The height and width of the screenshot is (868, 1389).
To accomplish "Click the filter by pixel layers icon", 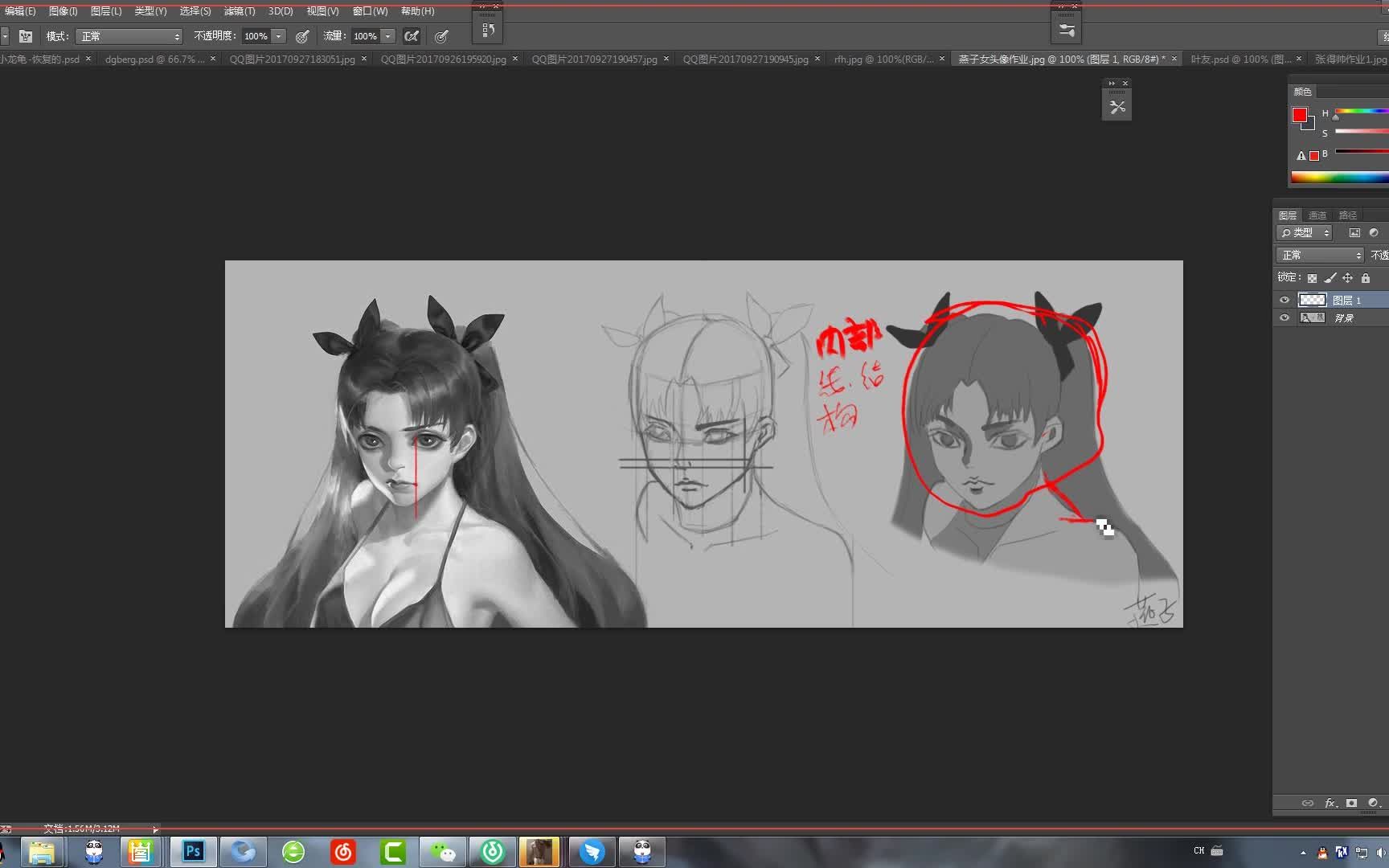I will coord(1355,232).
